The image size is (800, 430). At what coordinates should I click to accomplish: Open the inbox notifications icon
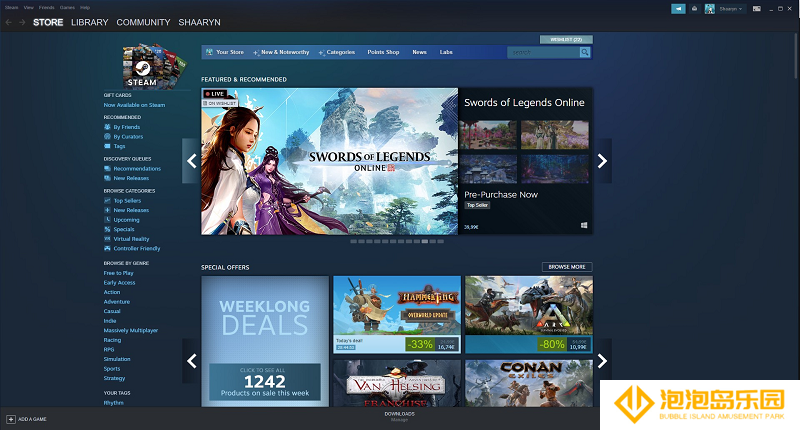click(694, 9)
